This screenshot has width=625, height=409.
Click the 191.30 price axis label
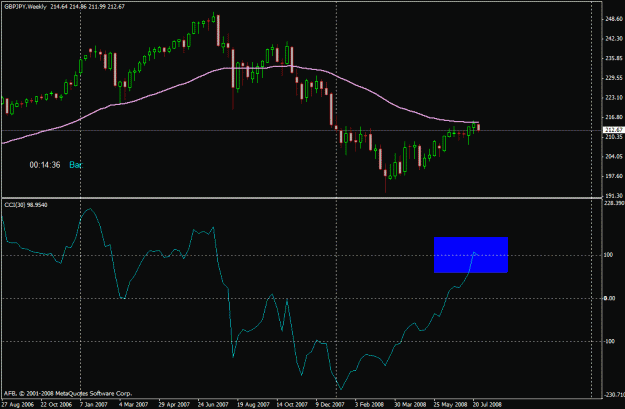[x=614, y=196]
